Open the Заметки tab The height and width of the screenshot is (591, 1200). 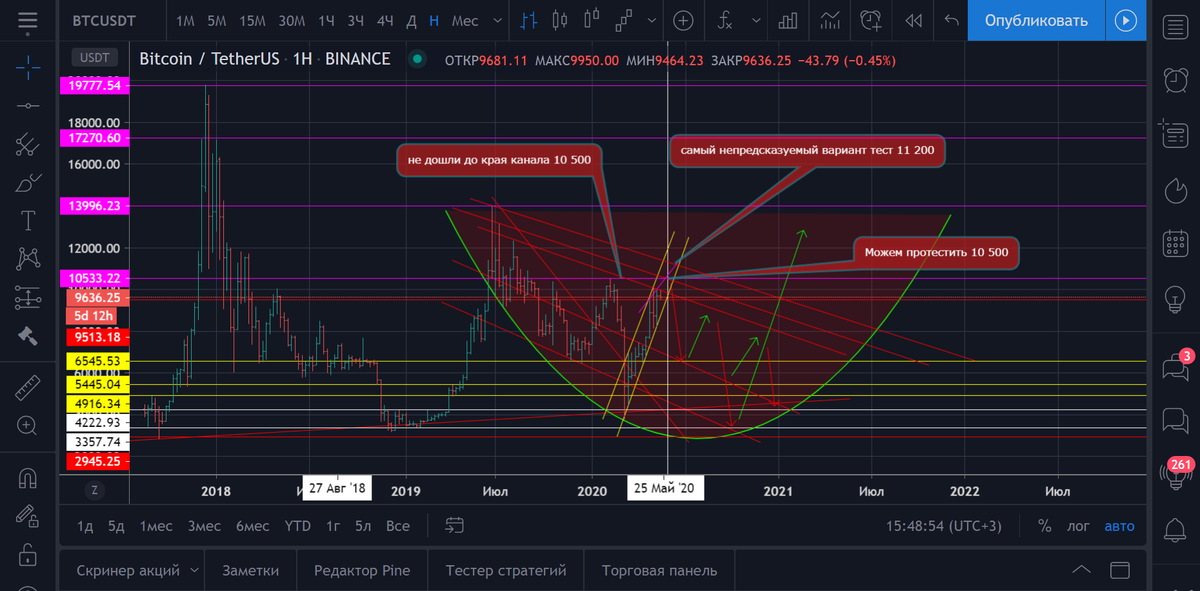[x=250, y=570]
